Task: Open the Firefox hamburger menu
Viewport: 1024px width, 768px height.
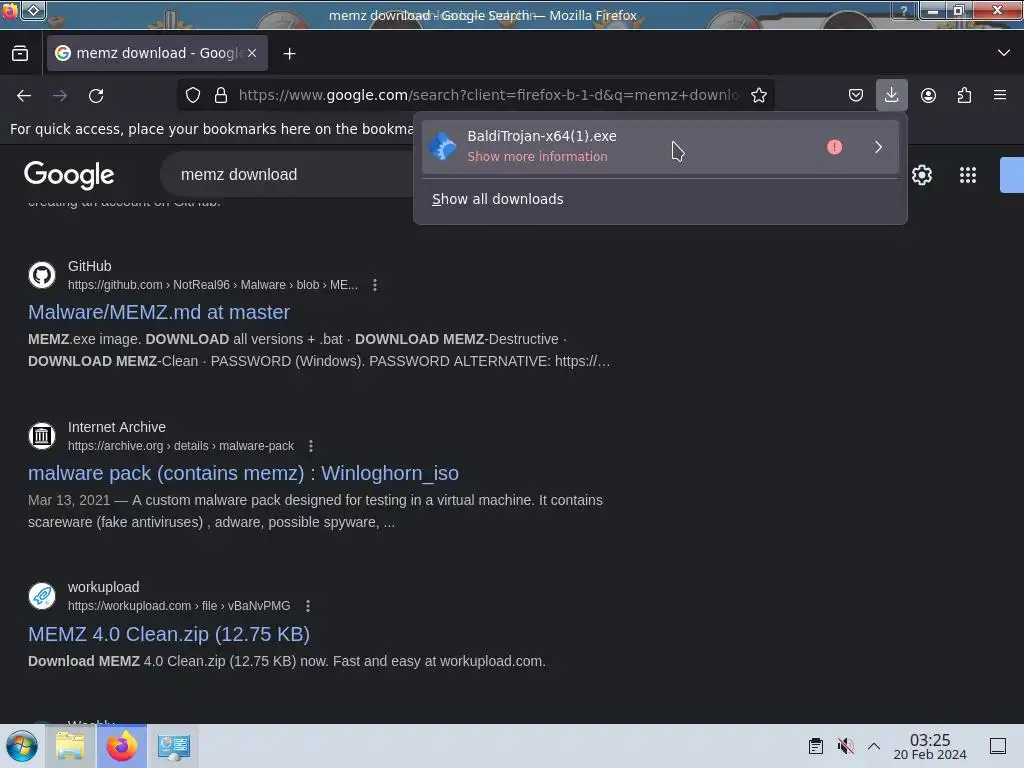Action: [1000, 95]
